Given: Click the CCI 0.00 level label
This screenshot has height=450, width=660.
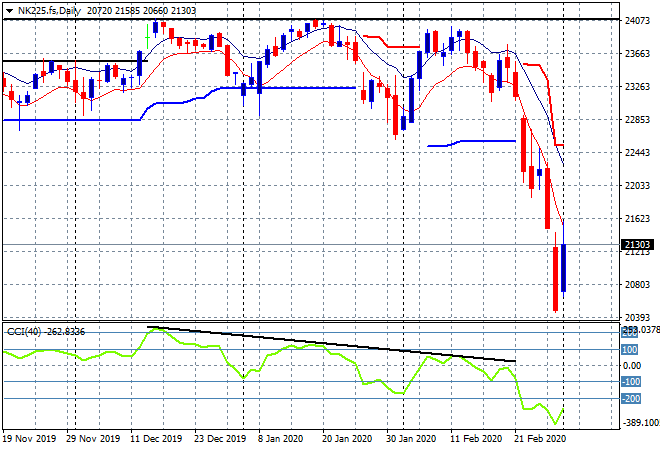Looking at the screenshot, I should click(632, 365).
